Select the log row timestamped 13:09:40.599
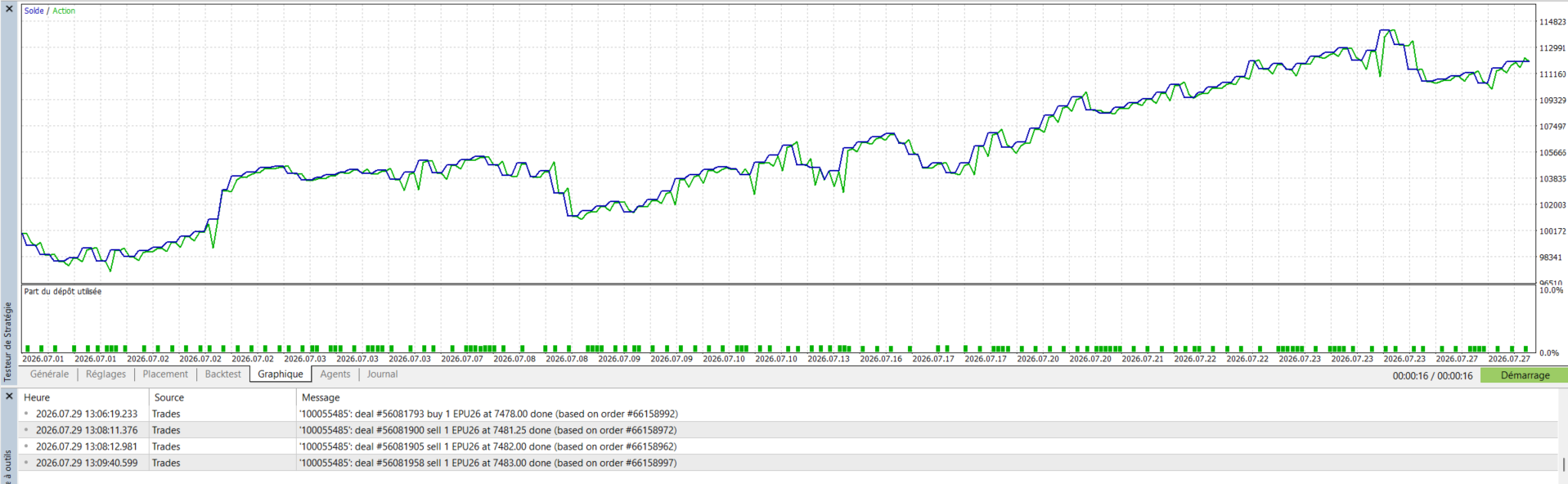Viewport: 1568px width, 484px height. pyautogui.click(x=788, y=463)
